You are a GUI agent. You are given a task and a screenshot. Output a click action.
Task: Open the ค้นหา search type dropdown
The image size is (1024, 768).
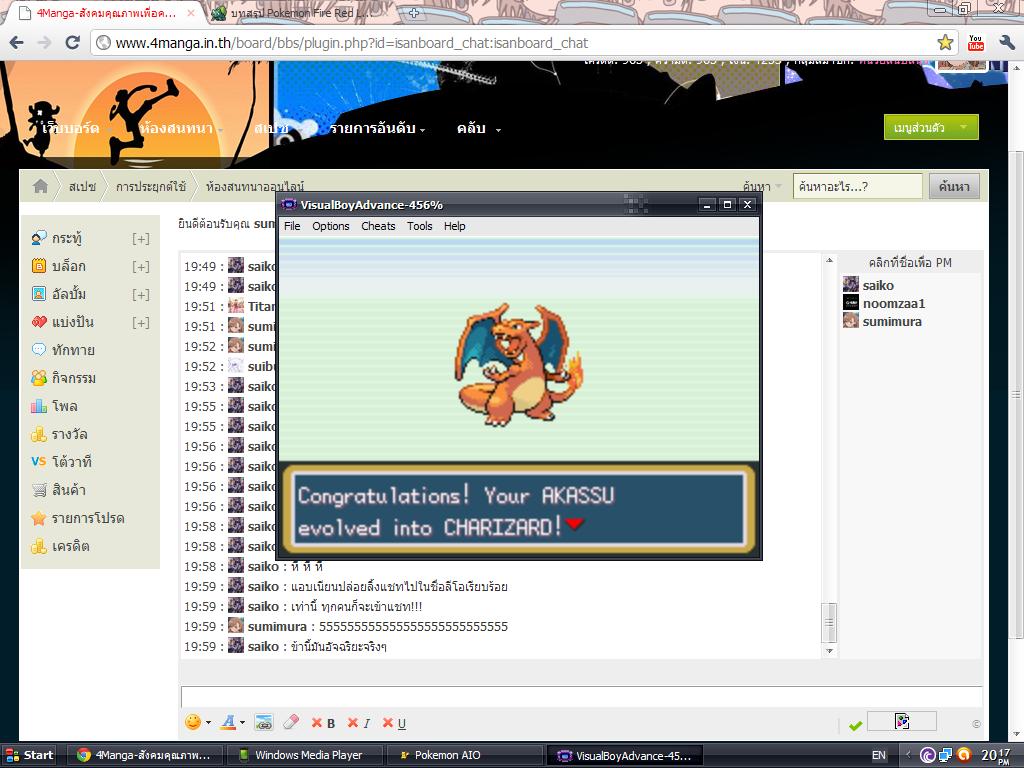(762, 187)
